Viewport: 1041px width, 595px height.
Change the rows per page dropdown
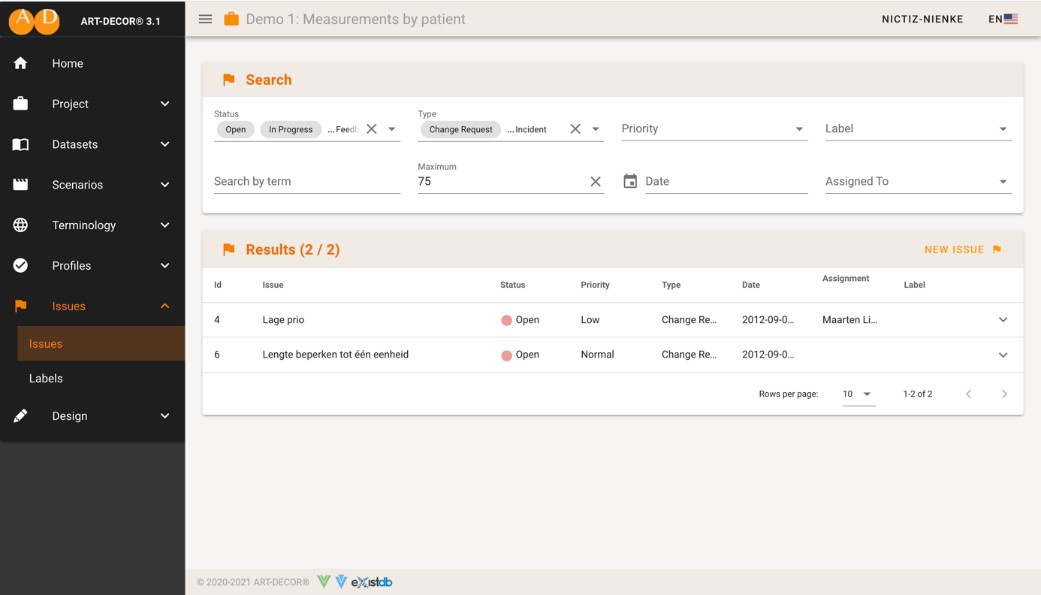tap(857, 394)
